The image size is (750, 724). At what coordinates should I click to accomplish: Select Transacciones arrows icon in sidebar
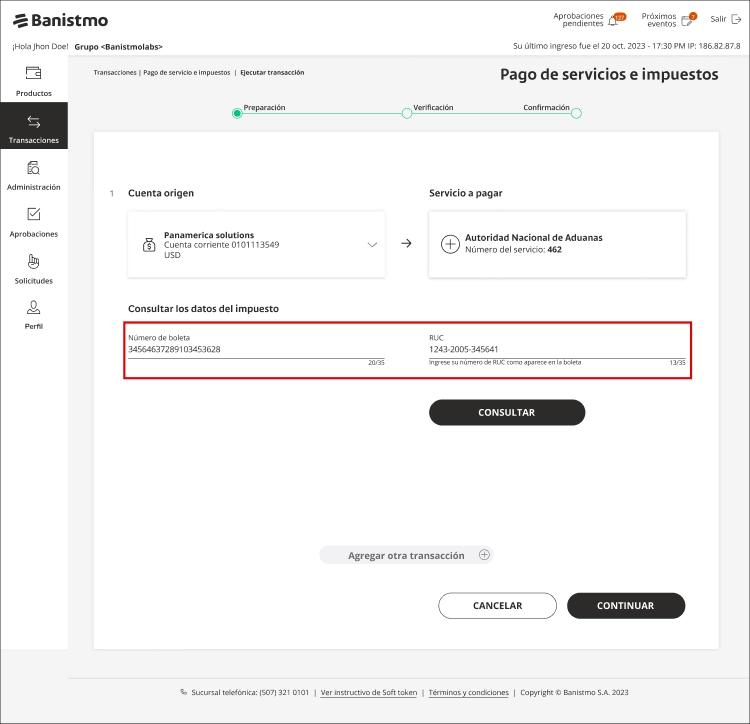pyautogui.click(x=33, y=121)
